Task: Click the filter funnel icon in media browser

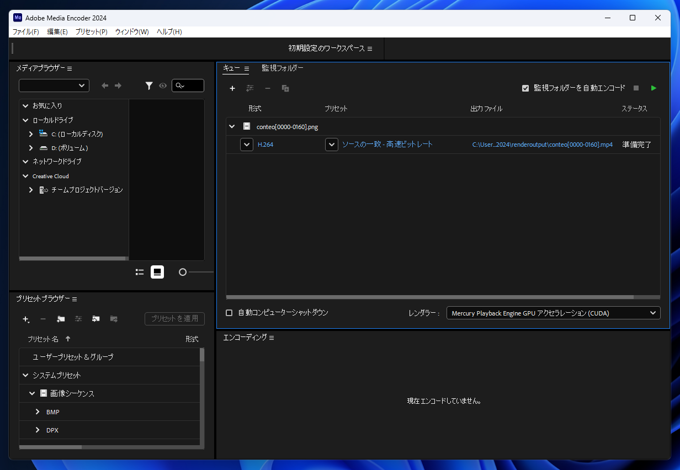Action: click(x=149, y=86)
